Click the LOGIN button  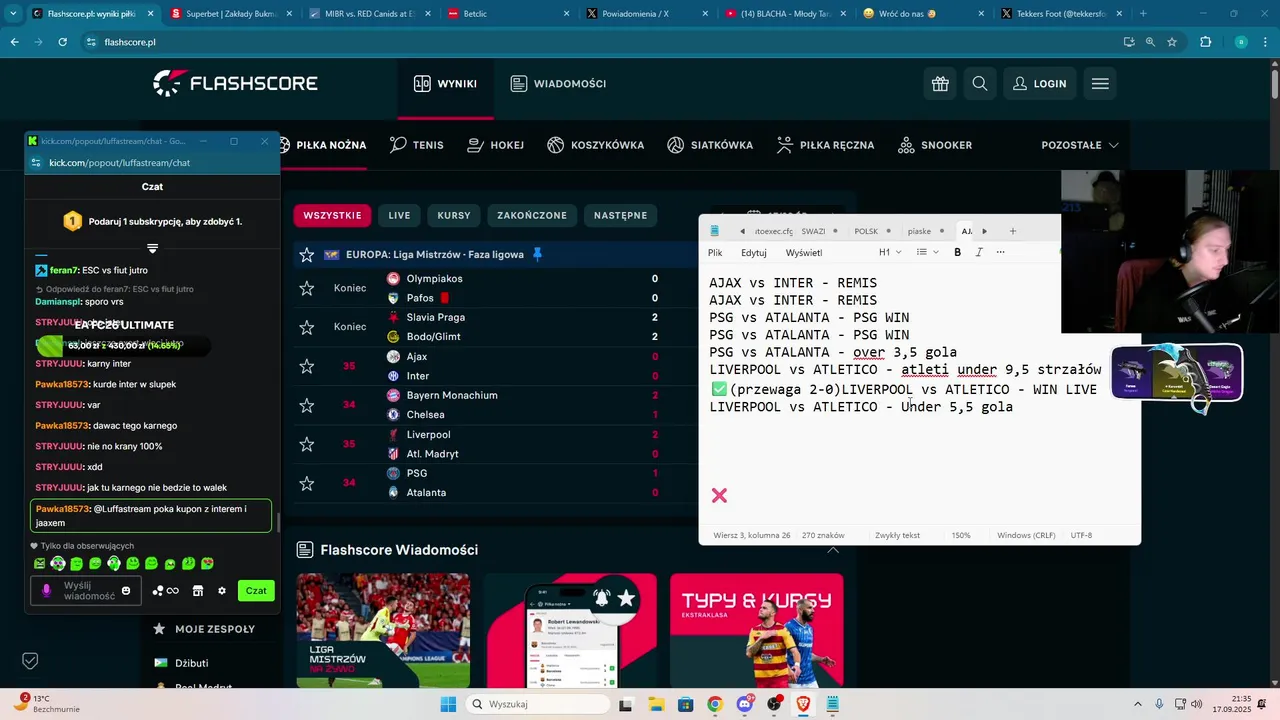[1039, 84]
